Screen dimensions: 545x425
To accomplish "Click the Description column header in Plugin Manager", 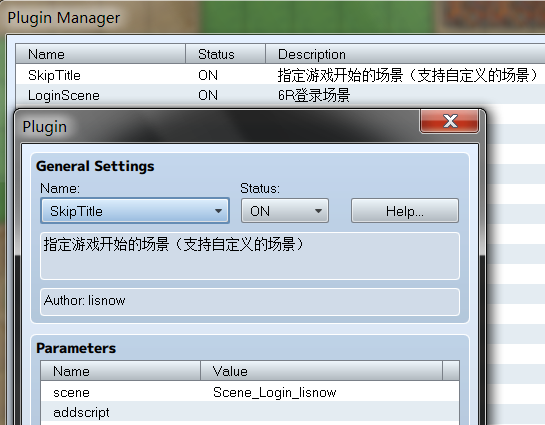I will click(405, 54).
